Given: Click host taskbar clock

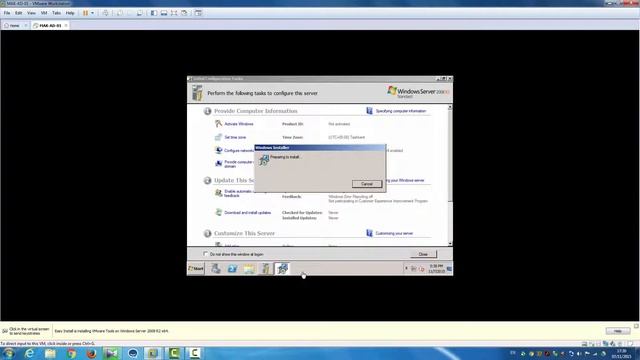Looking at the screenshot, I should pyautogui.click(x=621, y=353).
